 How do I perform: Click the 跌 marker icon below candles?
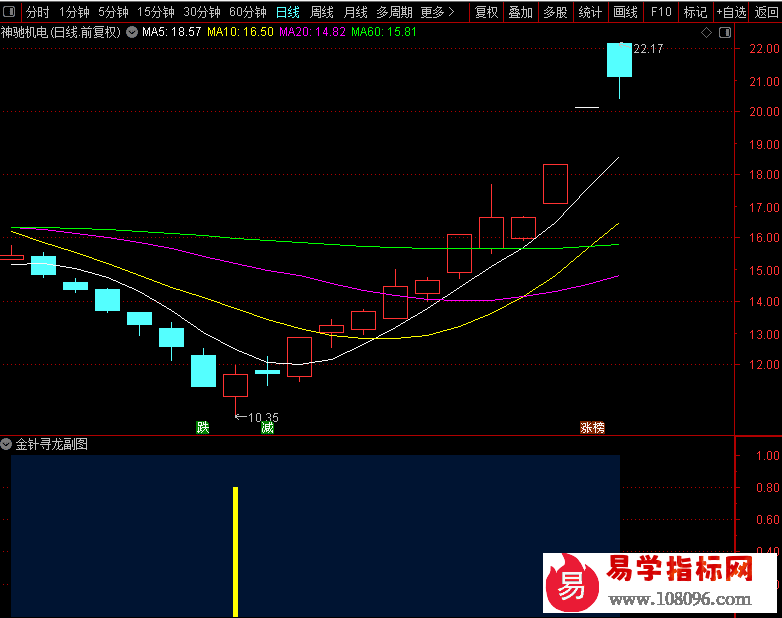pos(203,427)
